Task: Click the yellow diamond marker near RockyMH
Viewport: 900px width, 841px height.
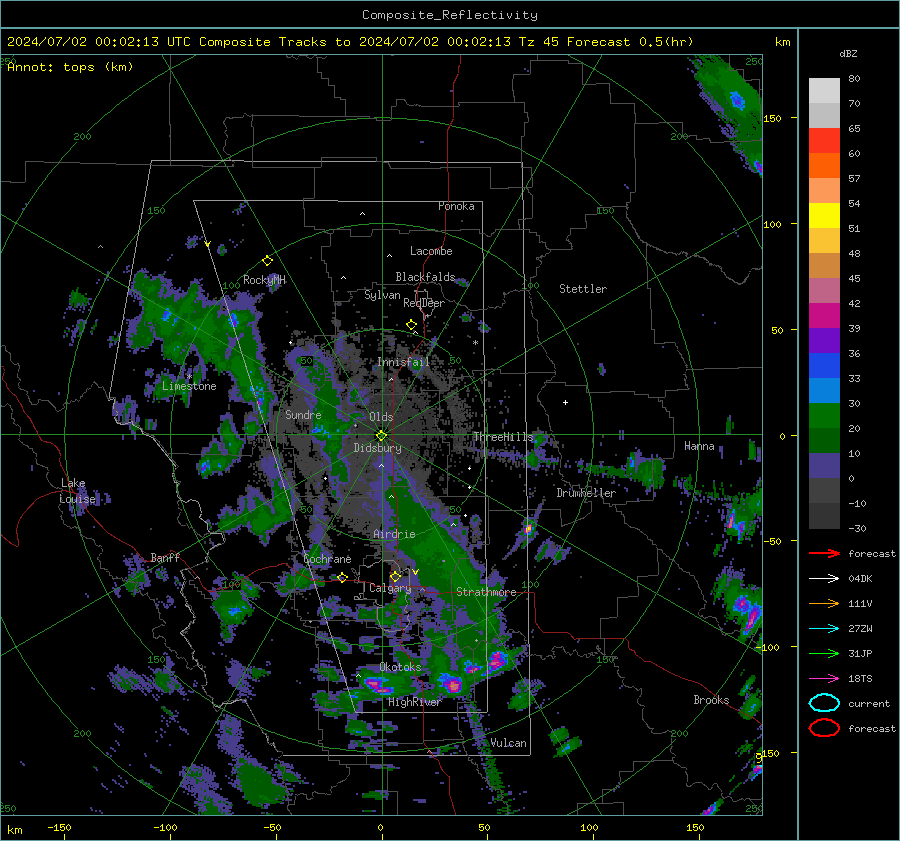Action: [267, 261]
